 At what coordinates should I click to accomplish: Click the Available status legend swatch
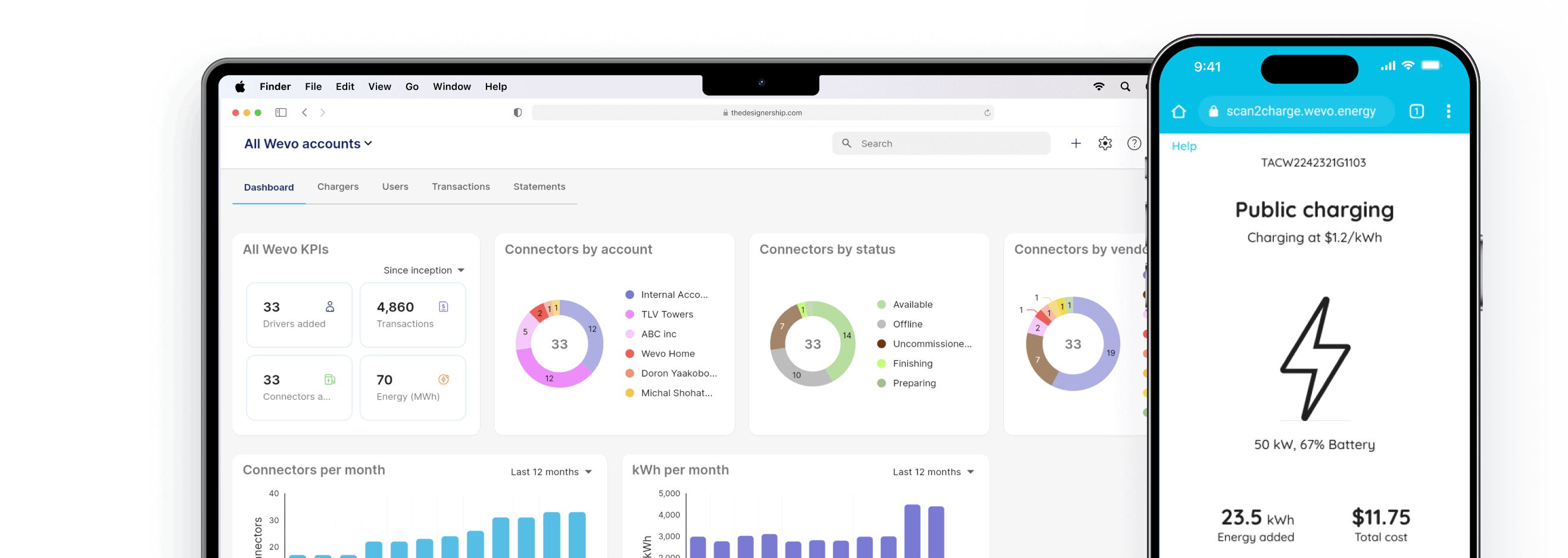(x=881, y=305)
